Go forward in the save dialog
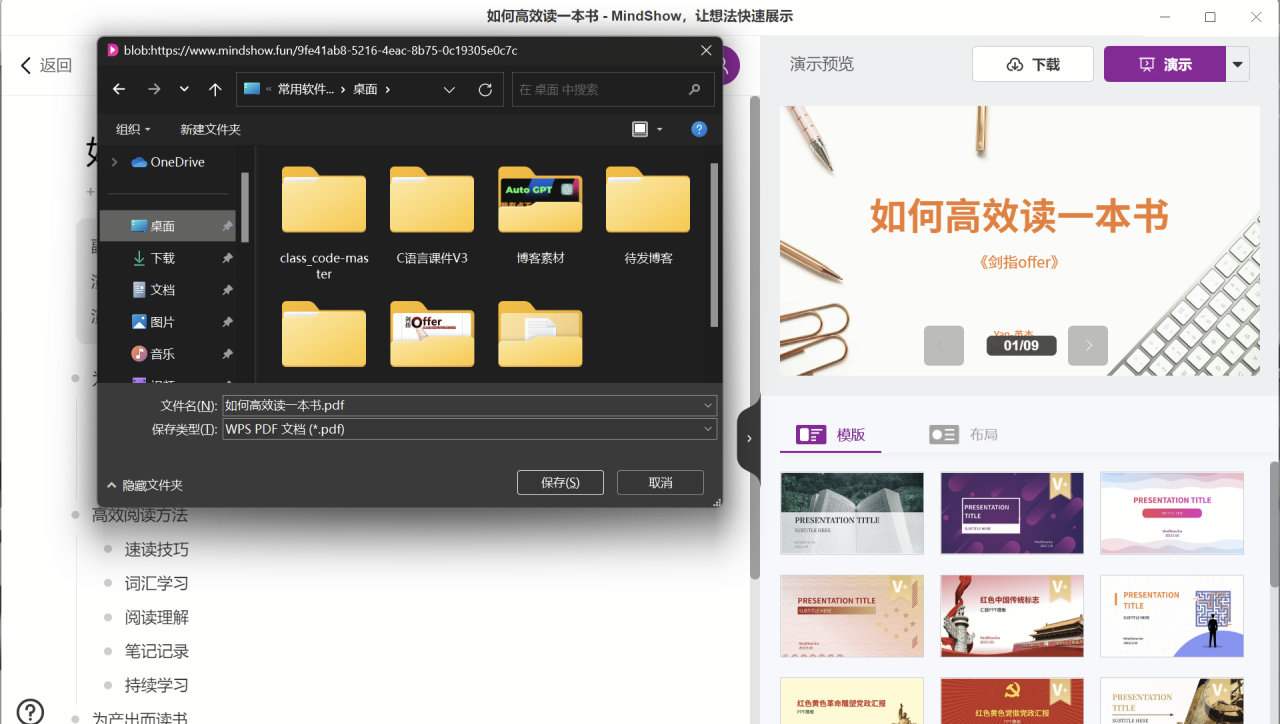This screenshot has height=724, width=1280. [154, 89]
